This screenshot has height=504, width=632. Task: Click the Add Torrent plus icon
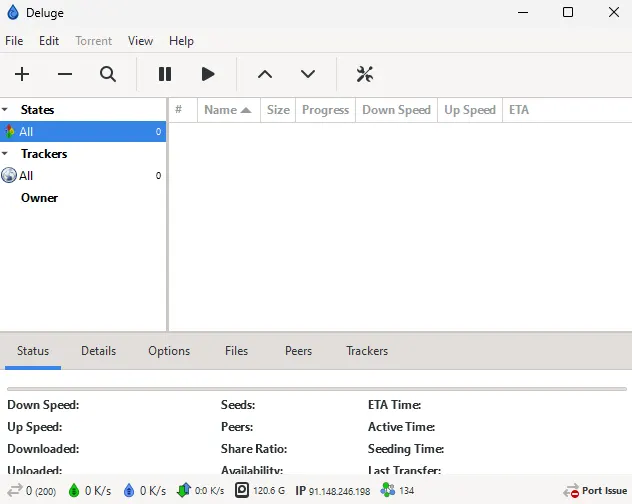coord(22,74)
